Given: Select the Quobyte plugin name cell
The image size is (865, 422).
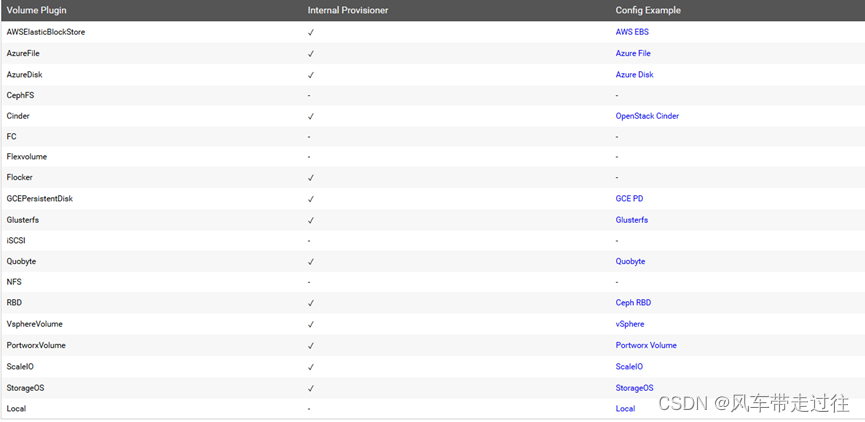Looking at the screenshot, I should (22, 261).
